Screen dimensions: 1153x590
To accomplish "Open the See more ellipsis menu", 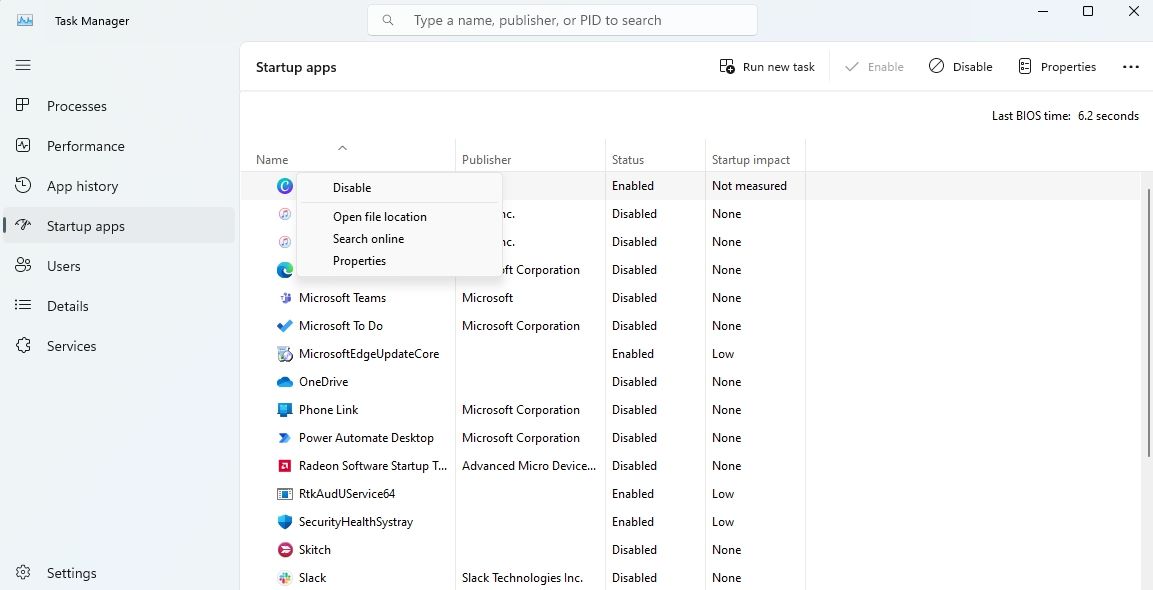I will (1130, 66).
